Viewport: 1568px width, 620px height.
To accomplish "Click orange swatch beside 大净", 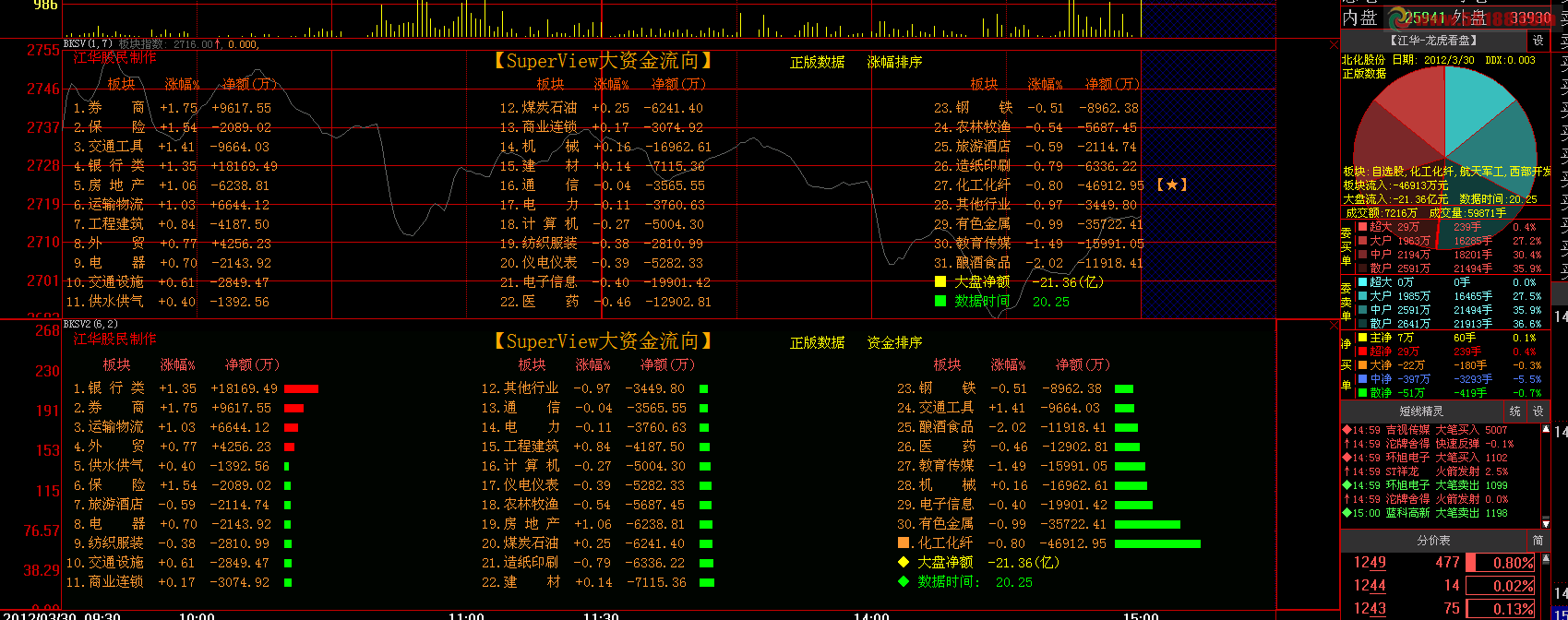I will click(x=1362, y=365).
